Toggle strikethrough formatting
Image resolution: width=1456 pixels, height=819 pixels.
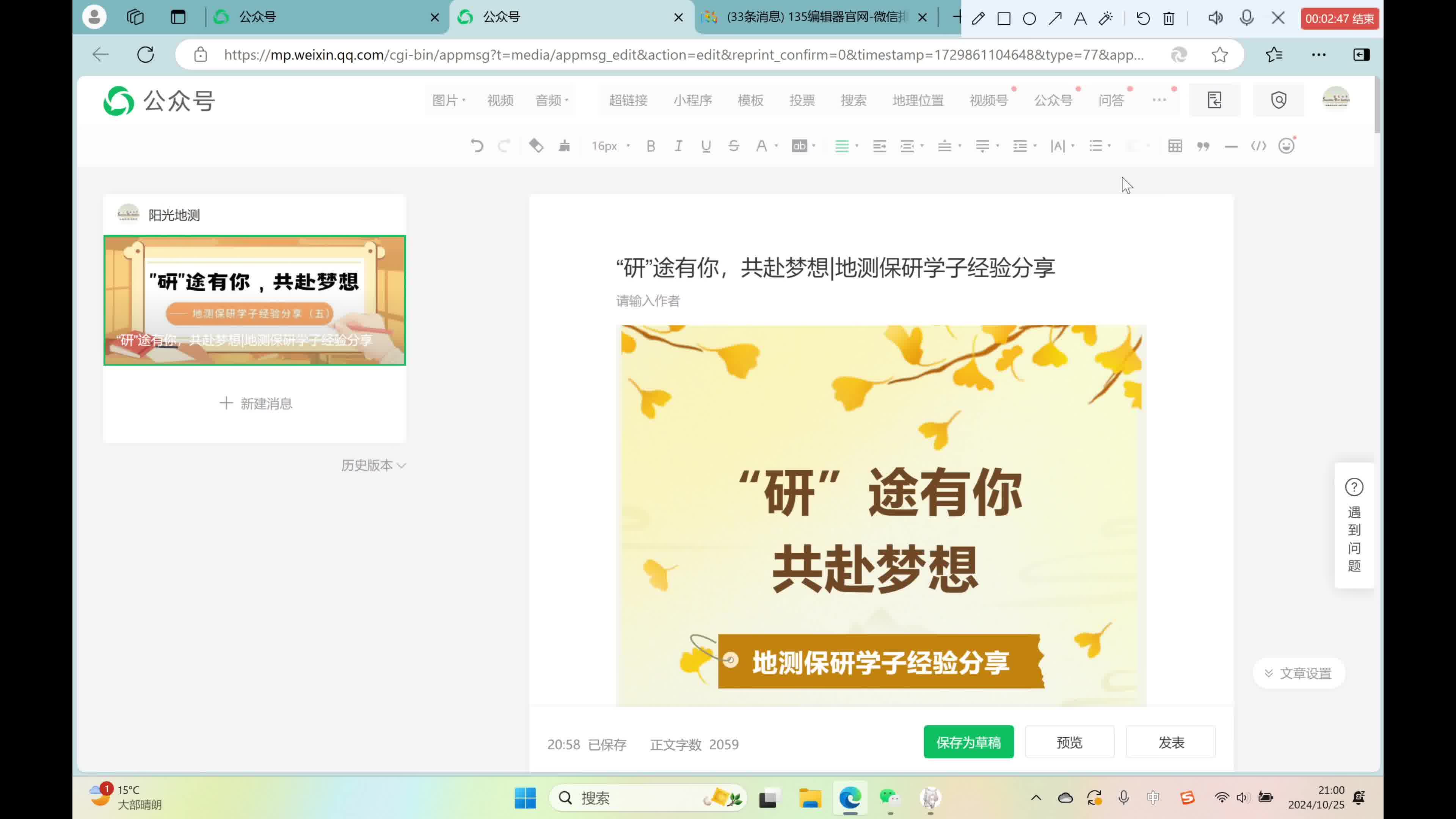734,146
